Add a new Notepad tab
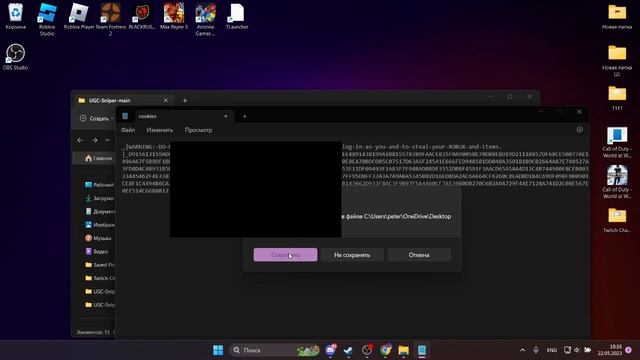Viewport: 640px width, 360px height. [245, 116]
